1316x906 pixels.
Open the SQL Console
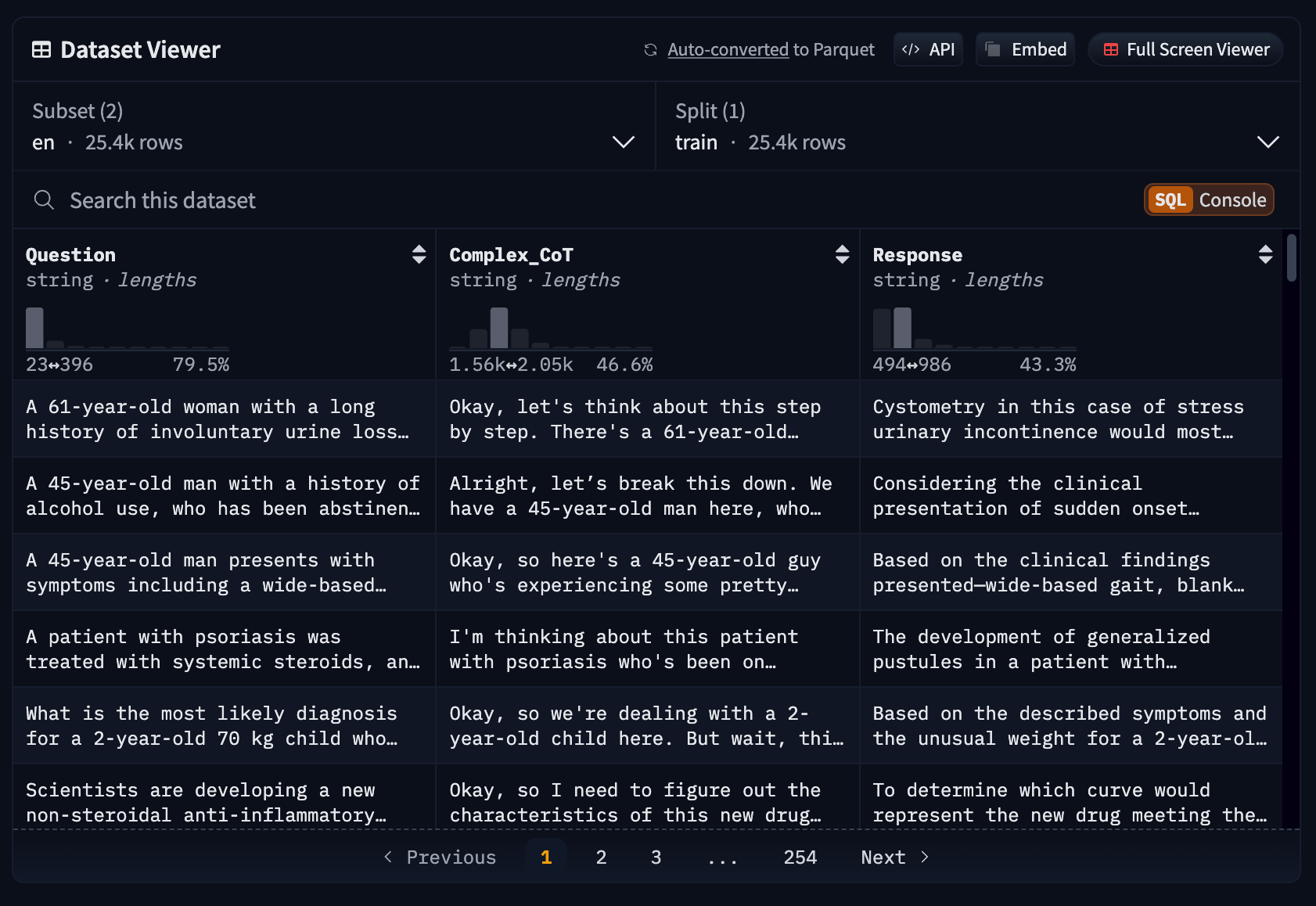tap(1209, 200)
